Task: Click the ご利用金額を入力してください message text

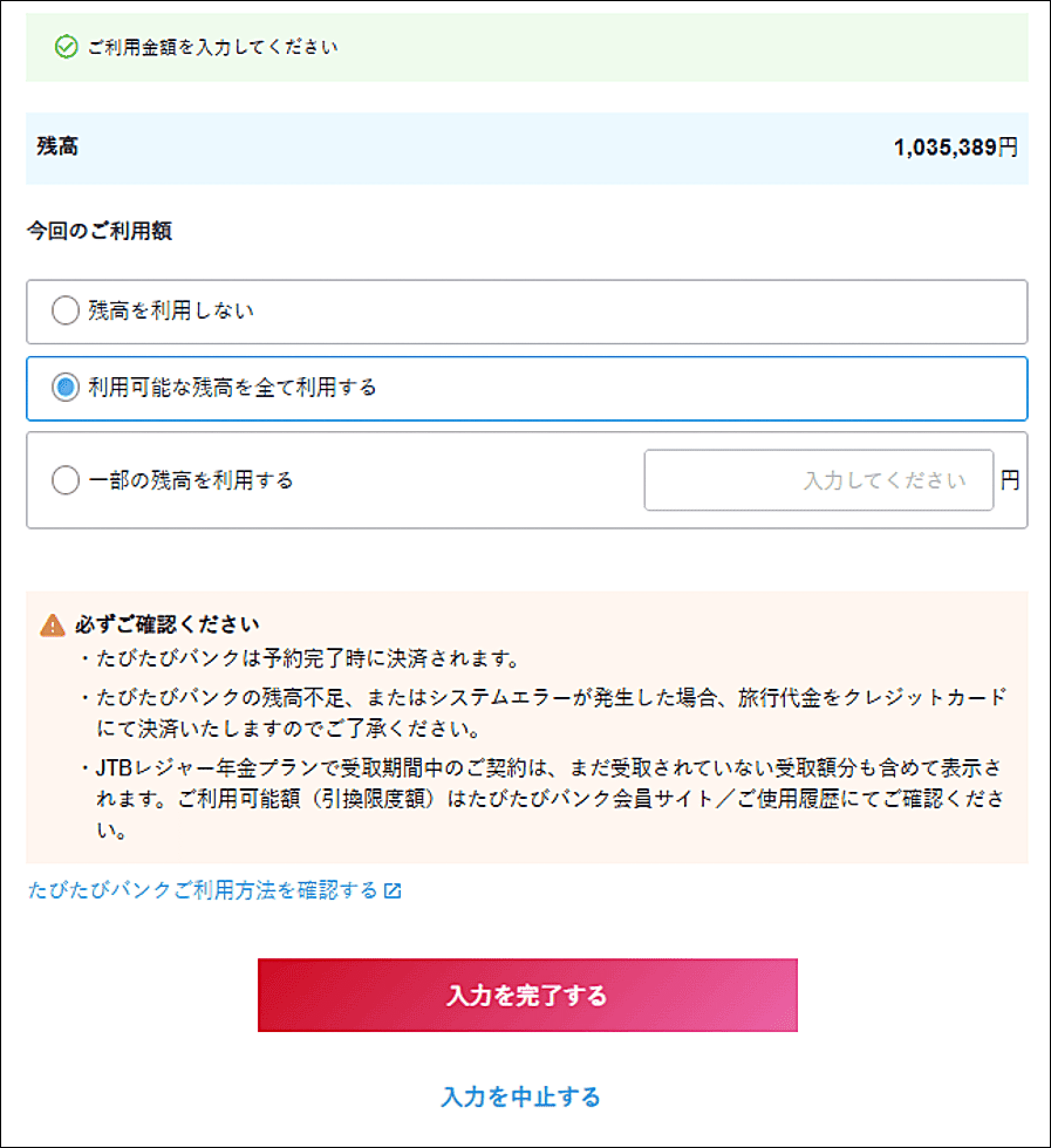Action: (213, 47)
